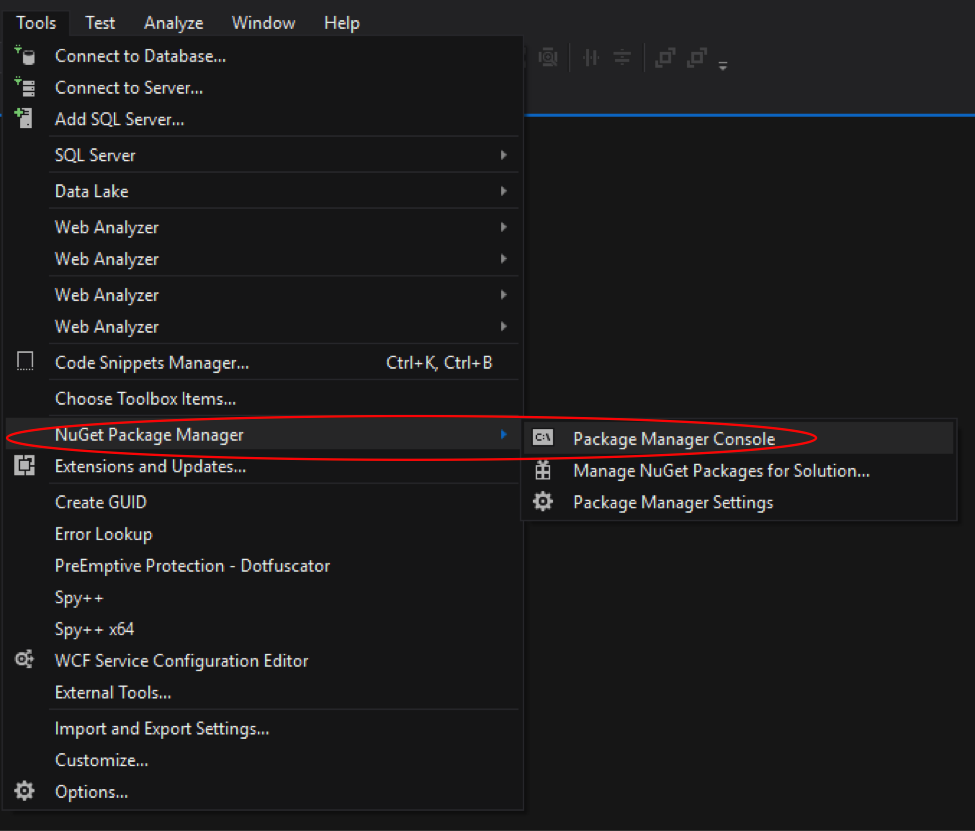Click the Connect to Server icon
Image resolution: width=975 pixels, height=831 pixels.
25,88
